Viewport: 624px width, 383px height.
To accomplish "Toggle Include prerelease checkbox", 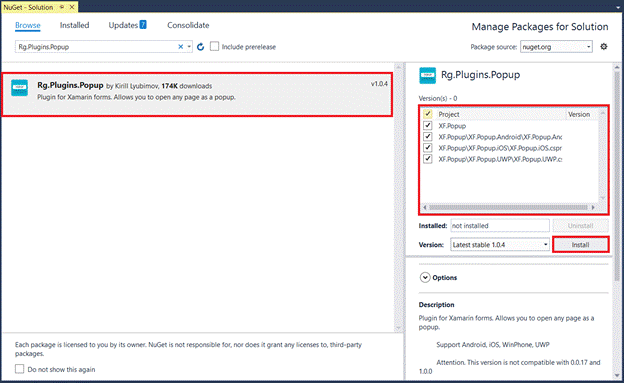I will click(x=214, y=46).
